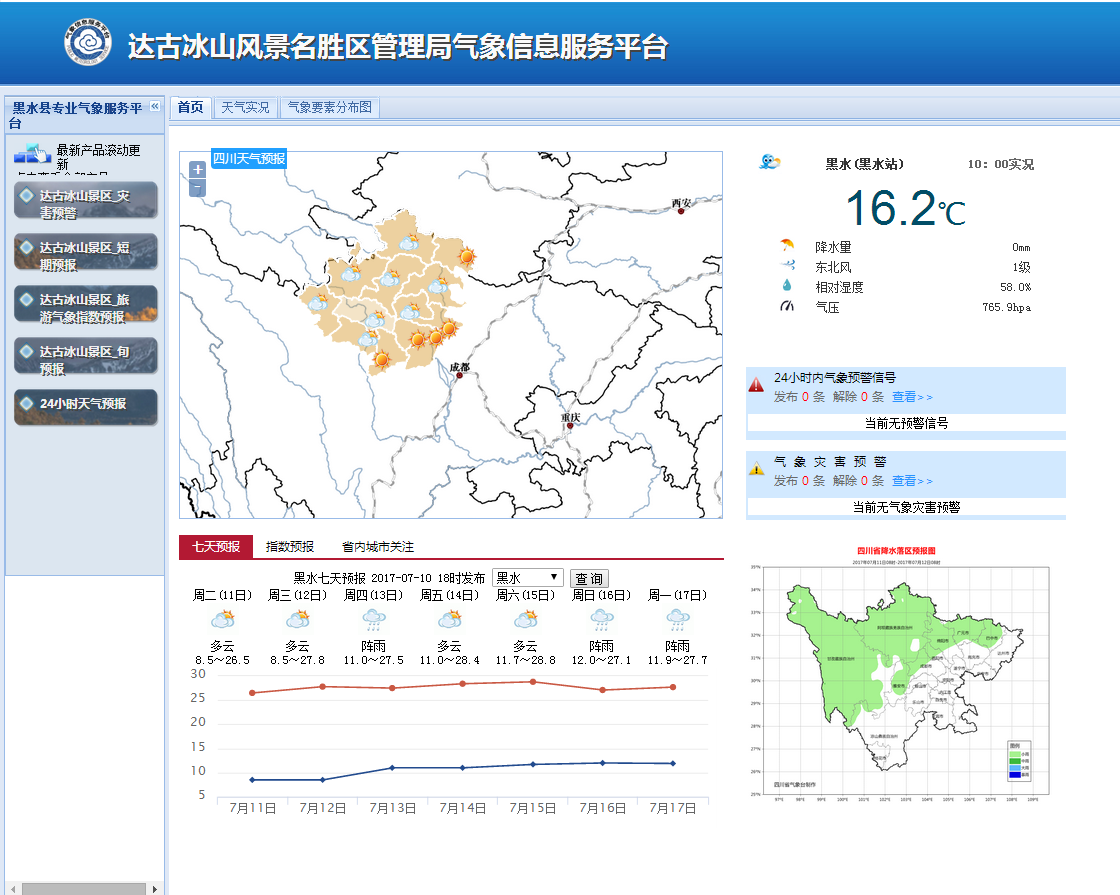1120x895 pixels.
Task: Switch to the 天气实况 tab
Action: click(x=245, y=107)
